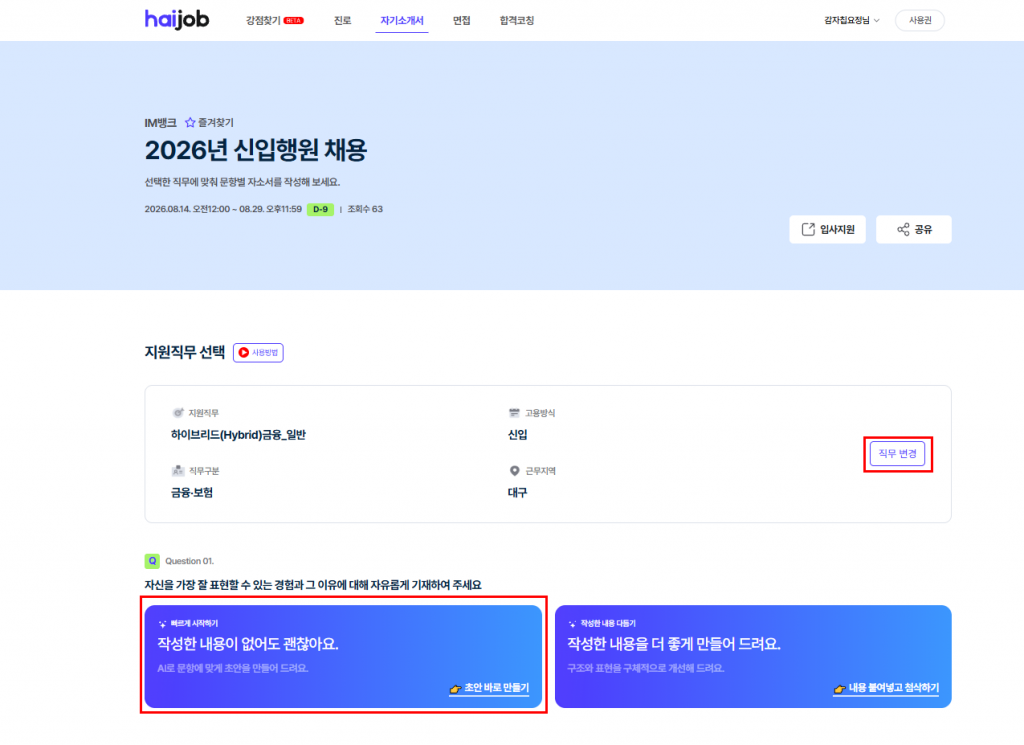This screenshot has height=745, width=1024.
Task: Click the 사용권 button
Action: (920, 20)
